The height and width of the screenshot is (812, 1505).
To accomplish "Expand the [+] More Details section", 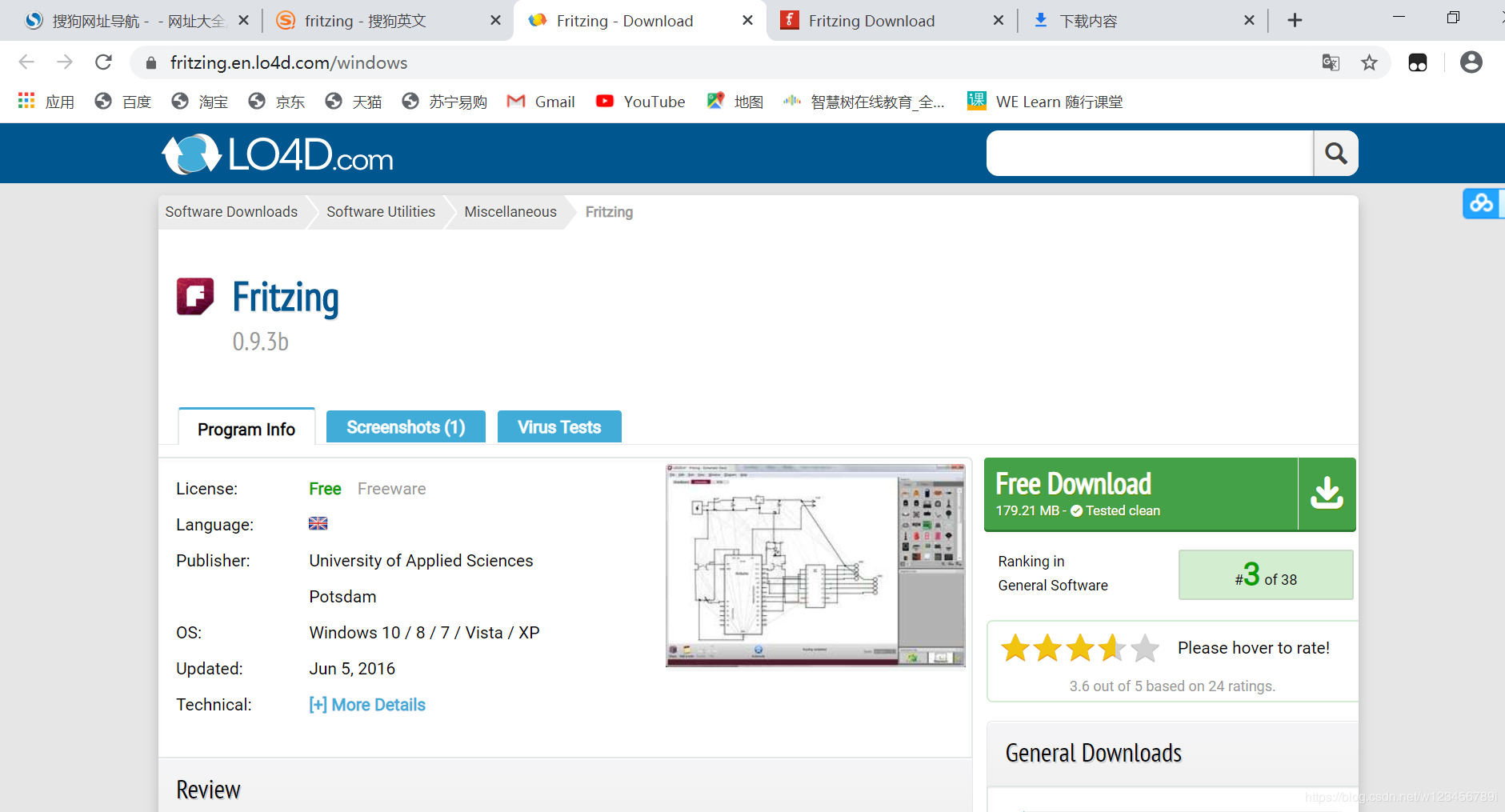I will [x=366, y=705].
